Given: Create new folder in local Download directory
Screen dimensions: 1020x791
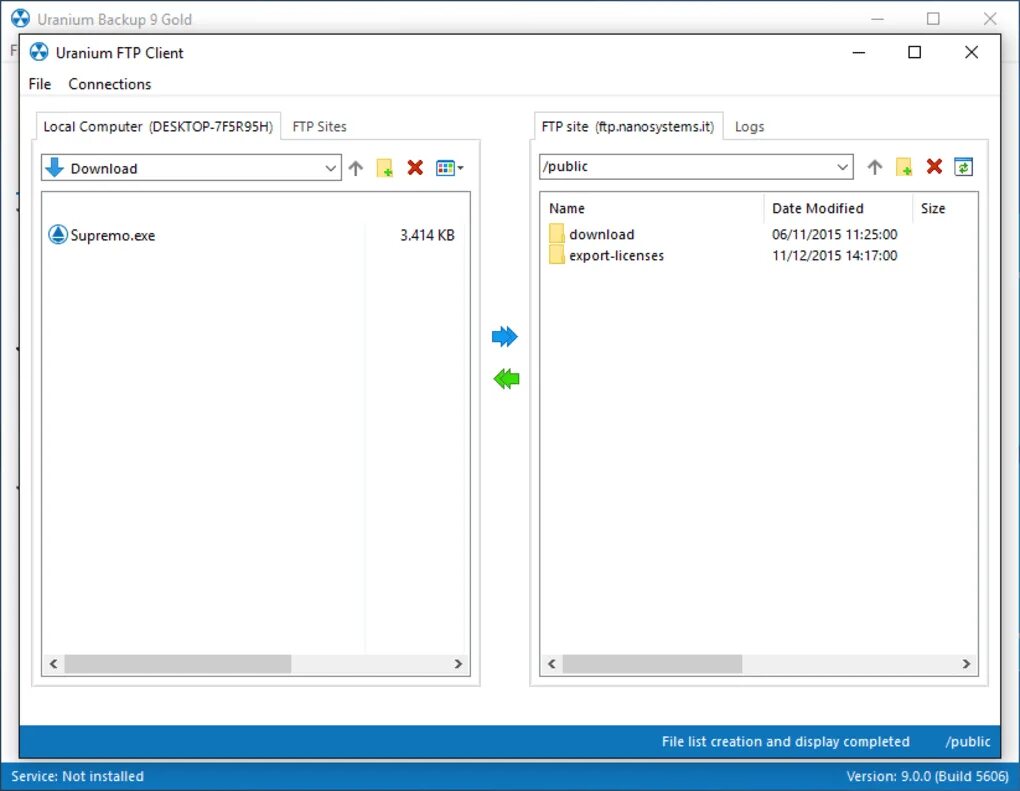Looking at the screenshot, I should click(384, 168).
